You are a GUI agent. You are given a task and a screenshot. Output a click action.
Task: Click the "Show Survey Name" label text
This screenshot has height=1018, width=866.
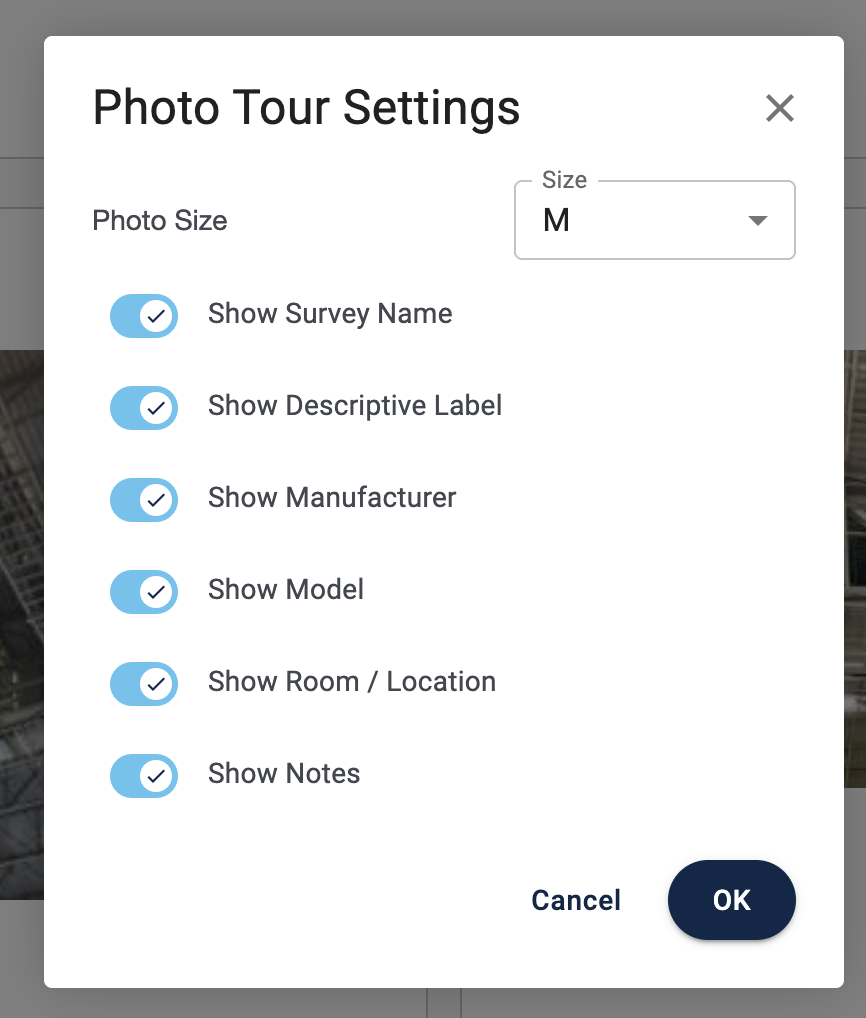(x=330, y=314)
